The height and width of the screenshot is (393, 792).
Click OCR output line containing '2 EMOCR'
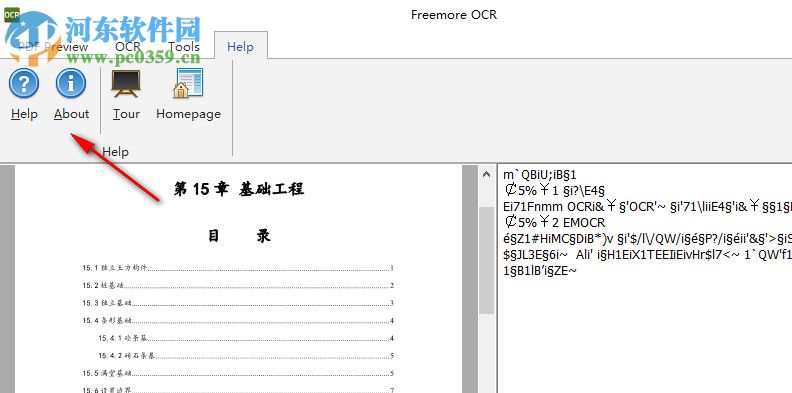(554, 222)
